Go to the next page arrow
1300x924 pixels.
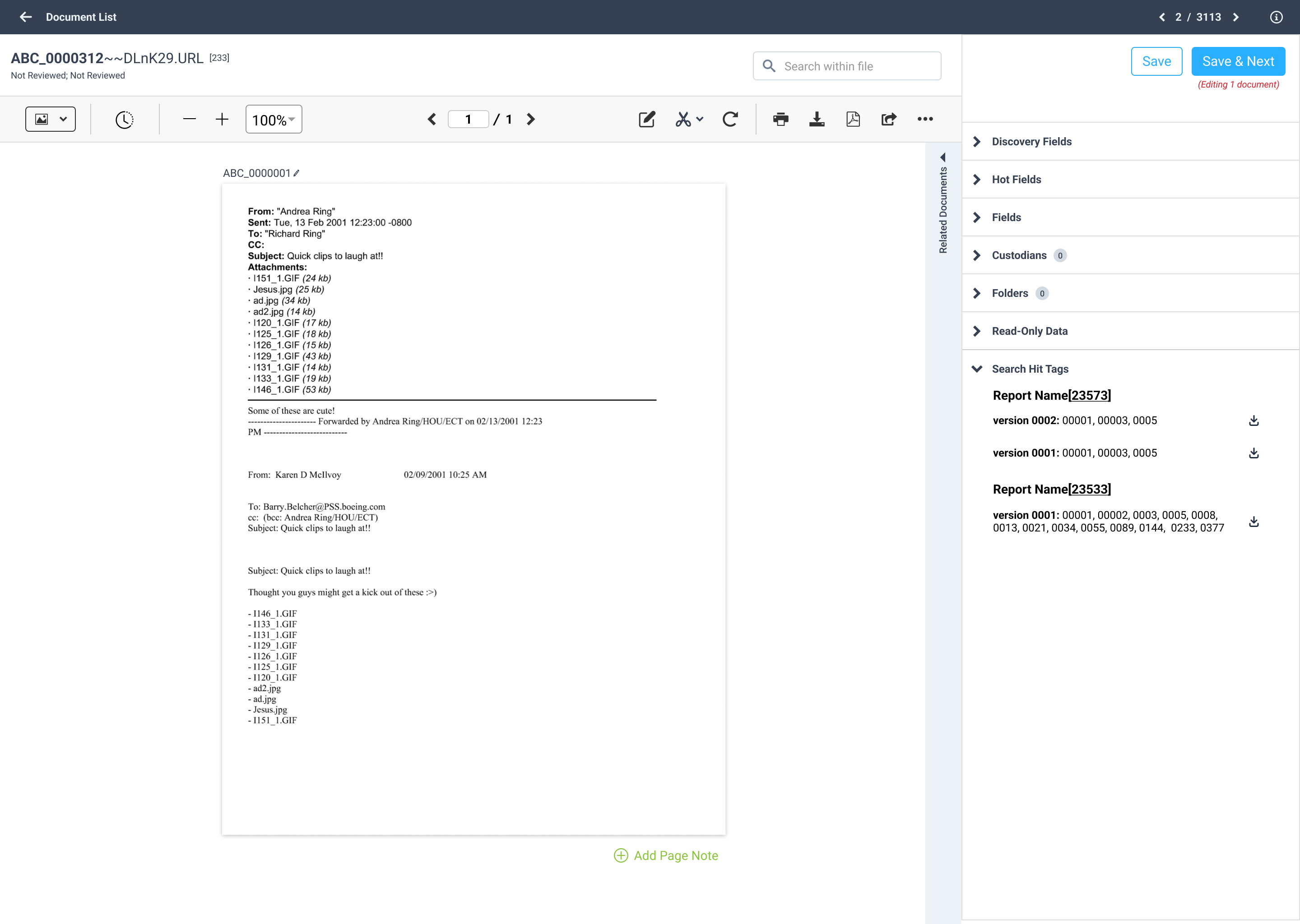tap(530, 119)
